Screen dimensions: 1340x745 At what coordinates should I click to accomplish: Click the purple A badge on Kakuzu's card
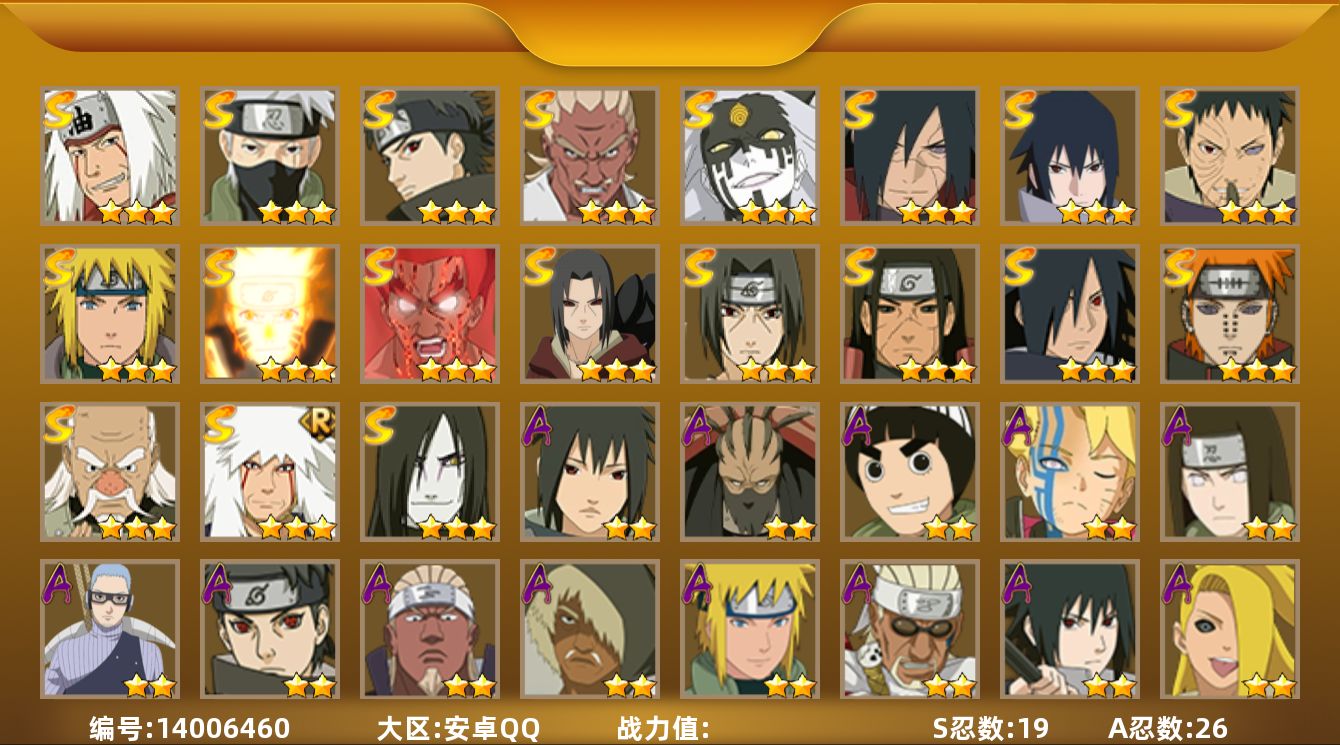699,425
